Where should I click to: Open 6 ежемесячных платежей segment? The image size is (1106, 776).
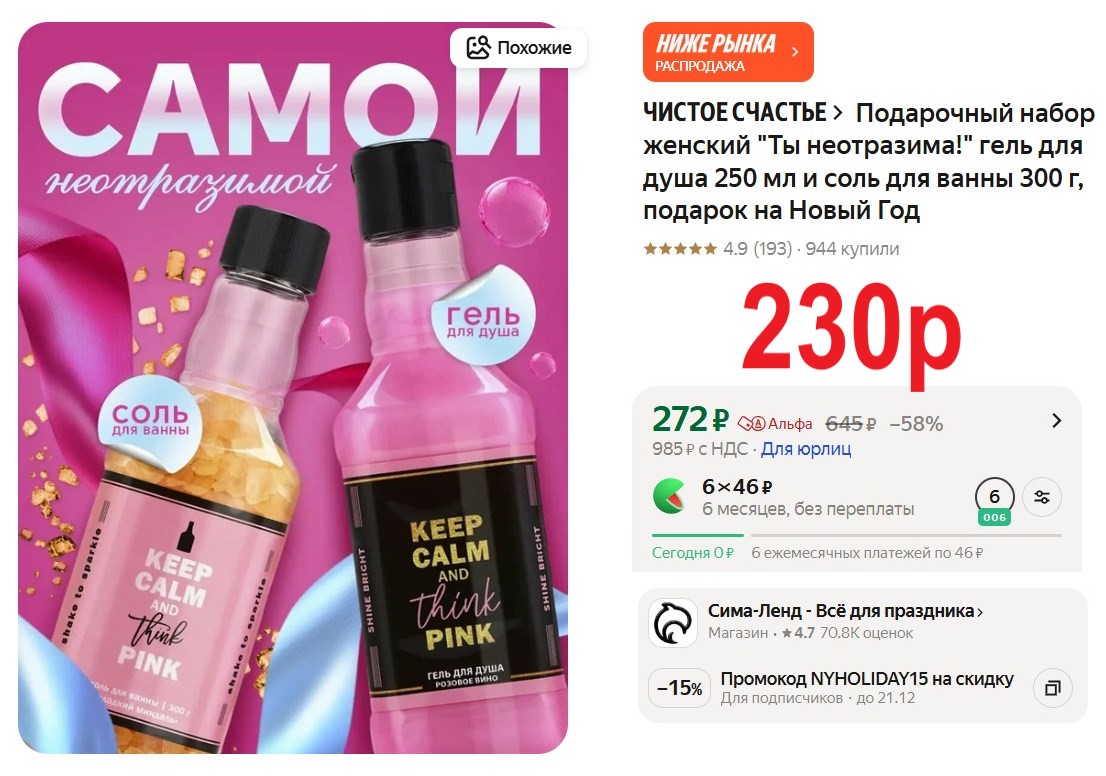pos(867,553)
